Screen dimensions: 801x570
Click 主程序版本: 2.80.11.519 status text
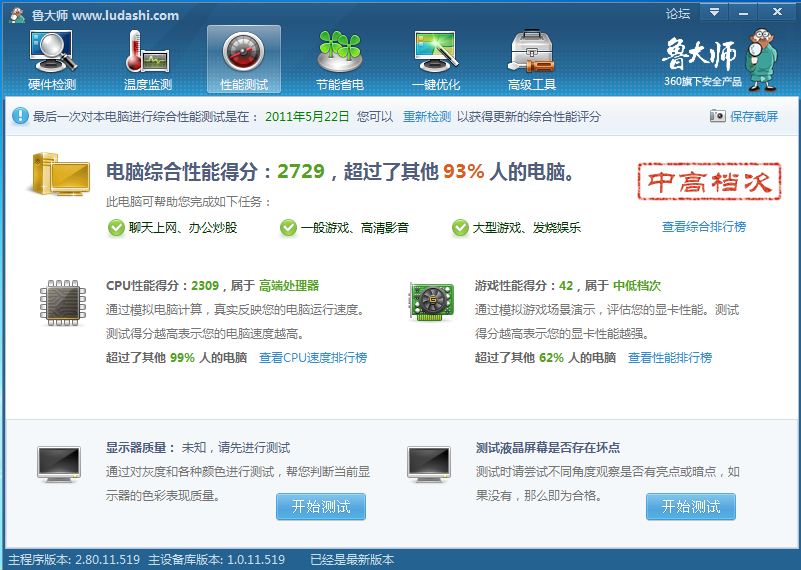pos(74,560)
